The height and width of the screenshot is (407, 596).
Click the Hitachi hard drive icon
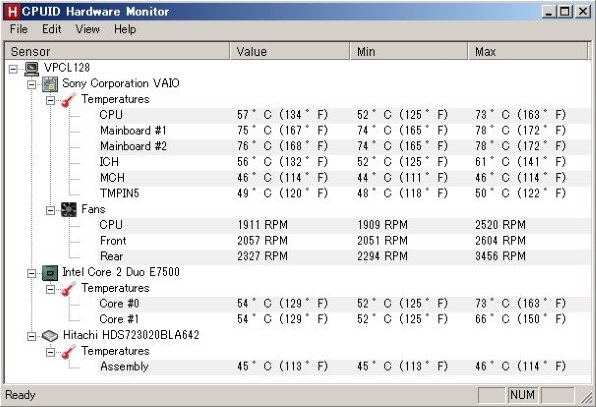tap(50, 336)
